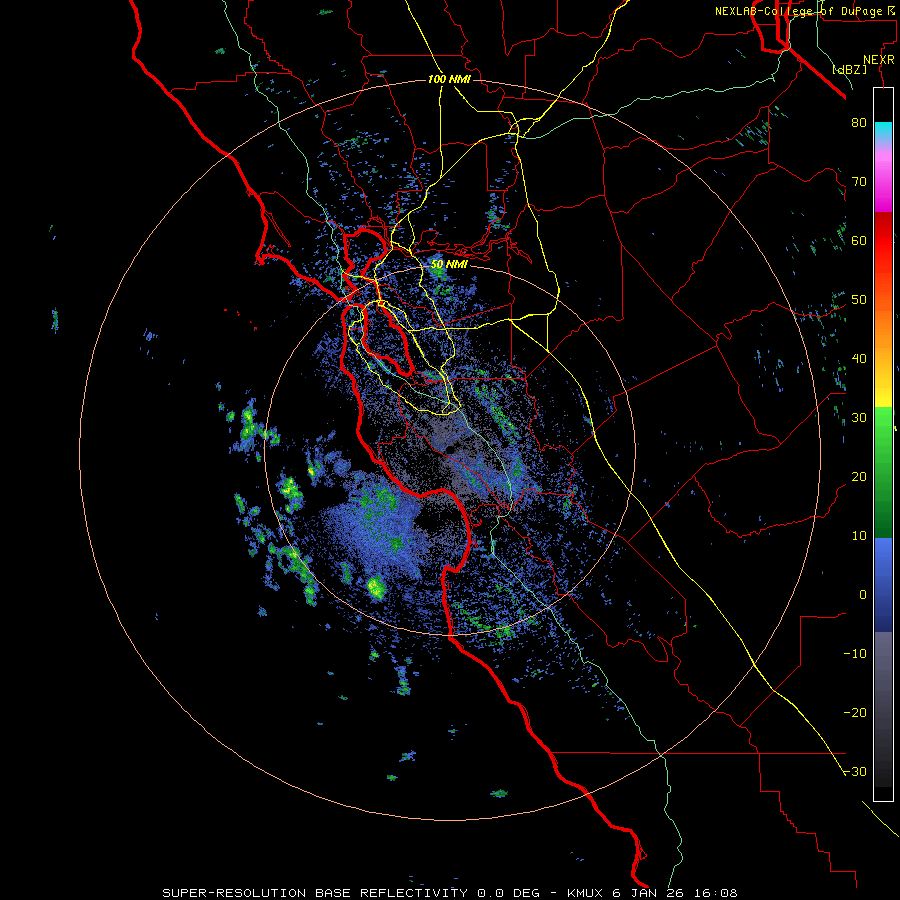Screen dimensions: 900x900
Task: Select the 30 value on the dBZ scale
Action: point(859,418)
